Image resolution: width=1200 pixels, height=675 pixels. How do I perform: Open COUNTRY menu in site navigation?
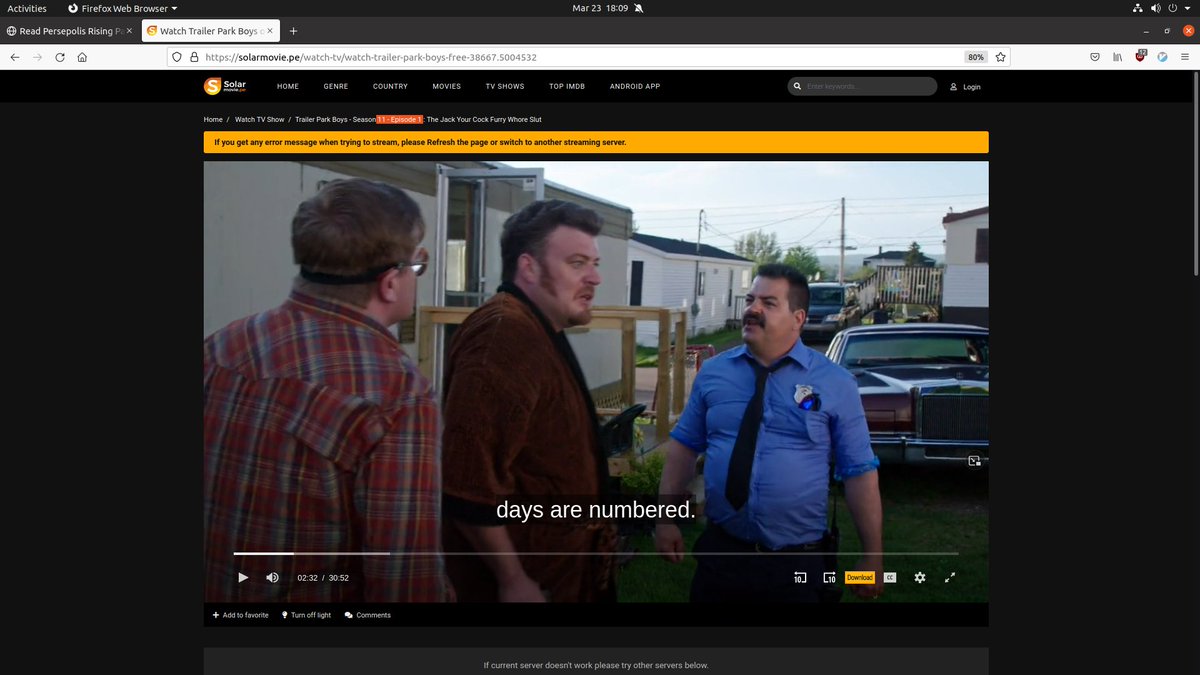[x=390, y=87]
